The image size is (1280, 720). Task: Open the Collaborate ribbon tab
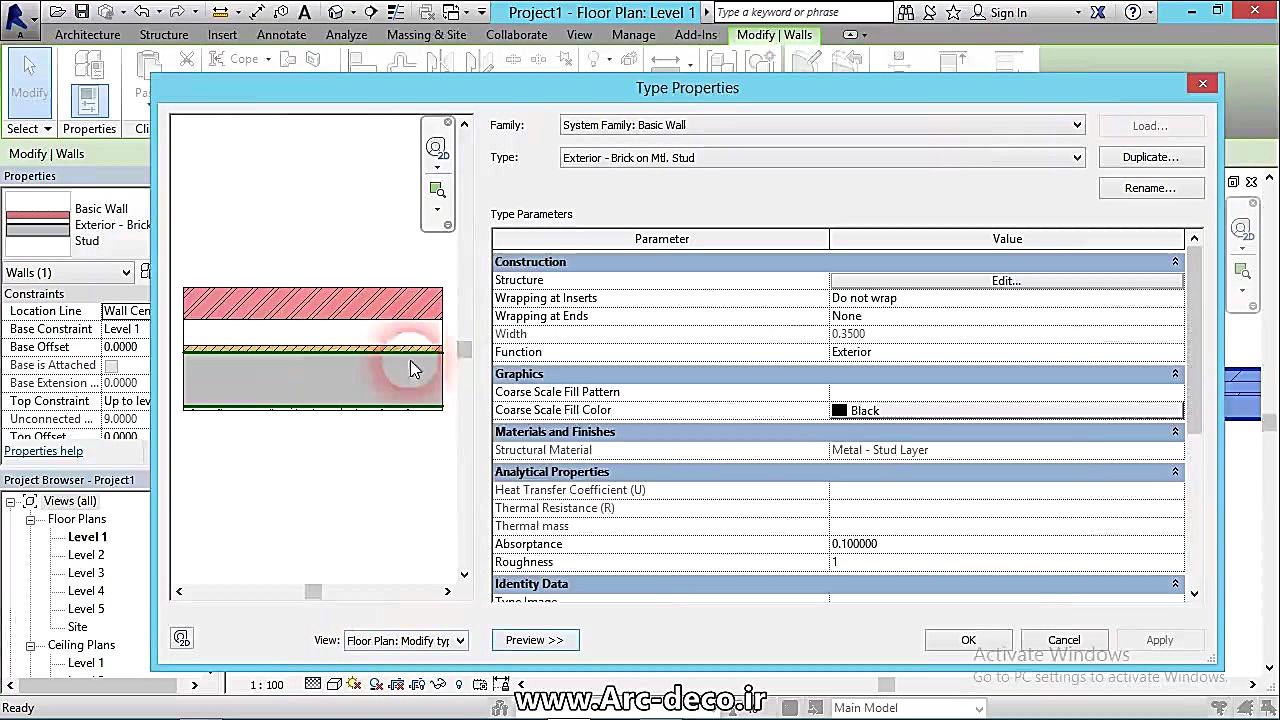point(516,34)
